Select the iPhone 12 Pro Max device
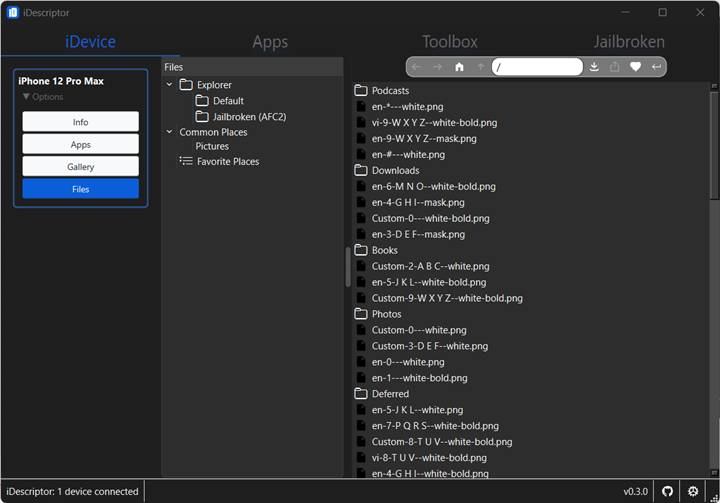 point(61,81)
